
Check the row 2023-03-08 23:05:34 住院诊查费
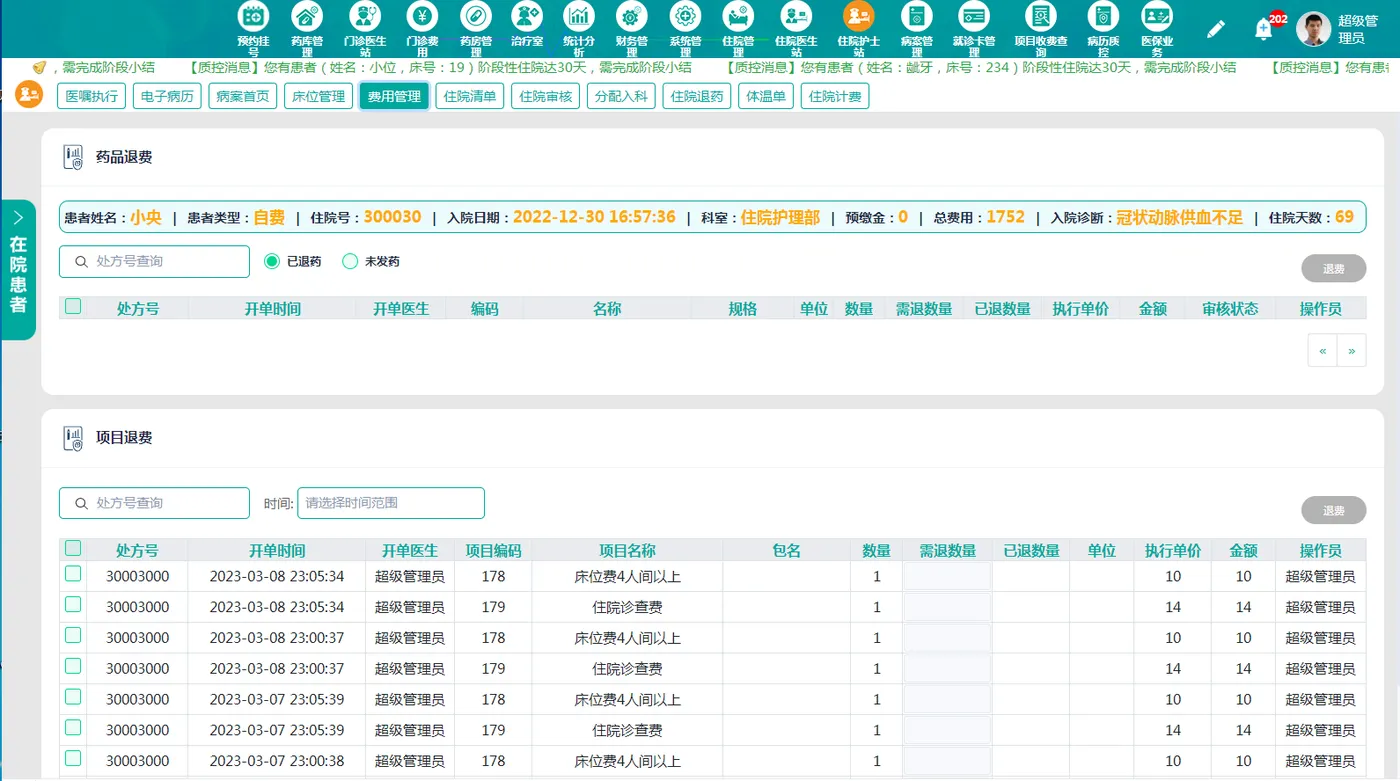[x=73, y=605]
